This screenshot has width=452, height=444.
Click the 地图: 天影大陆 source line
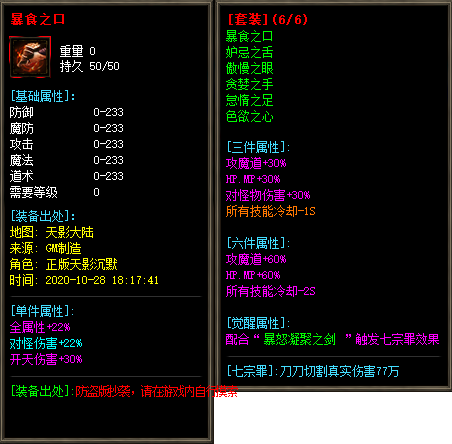coord(52,232)
